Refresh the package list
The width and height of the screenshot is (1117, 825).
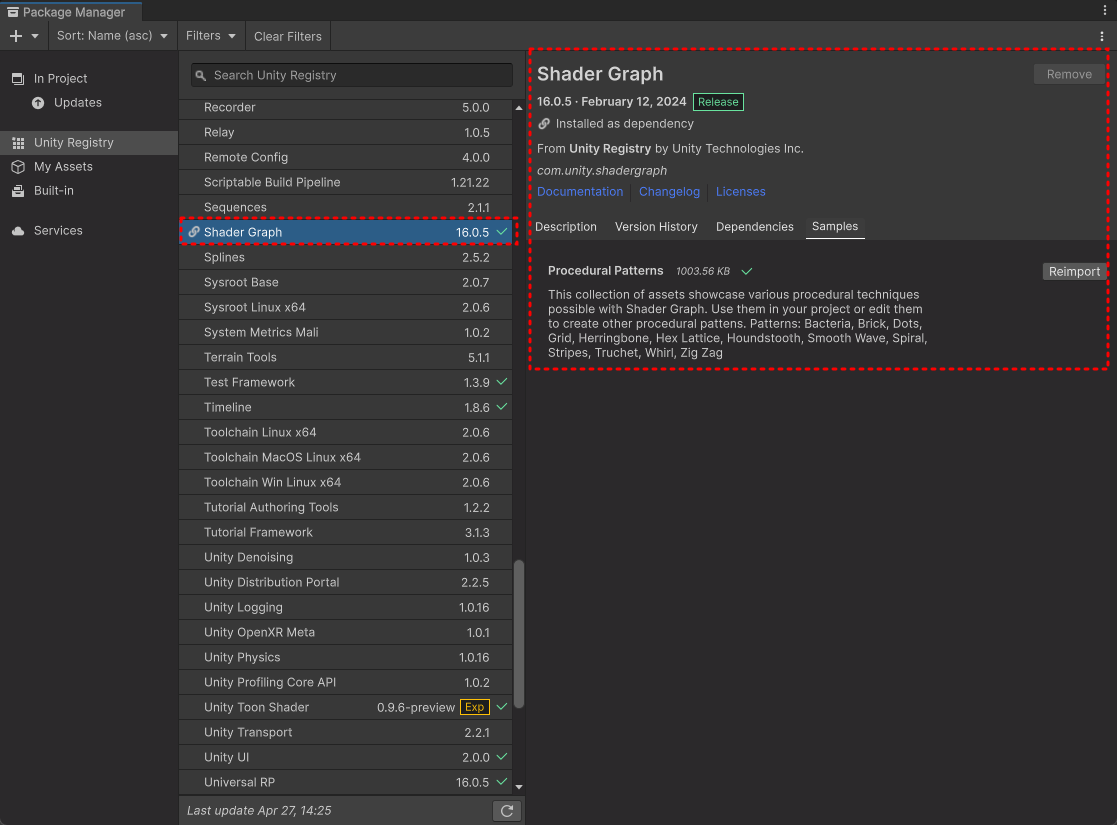[x=507, y=811]
